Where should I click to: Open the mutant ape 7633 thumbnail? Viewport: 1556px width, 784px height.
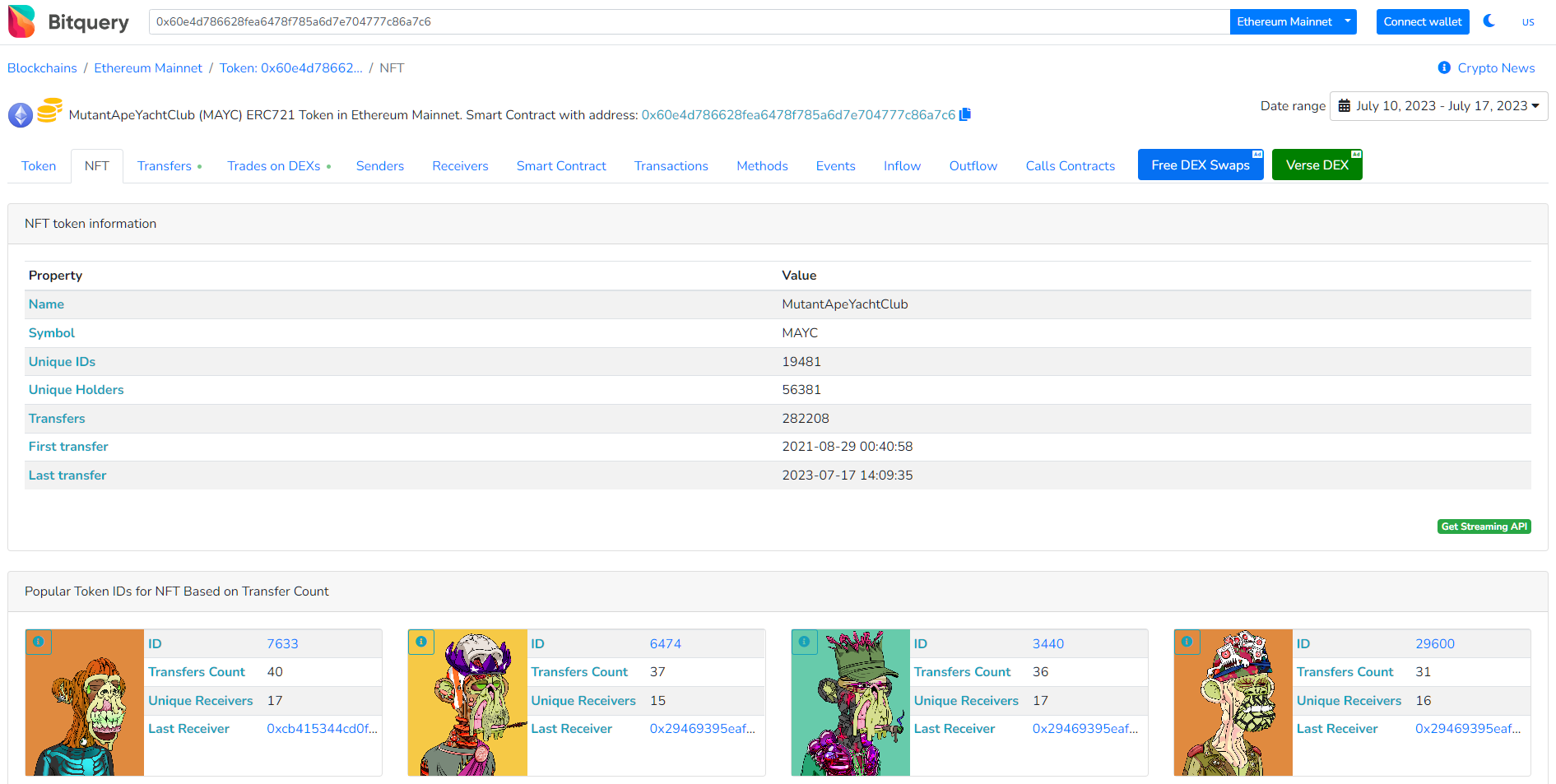85,703
